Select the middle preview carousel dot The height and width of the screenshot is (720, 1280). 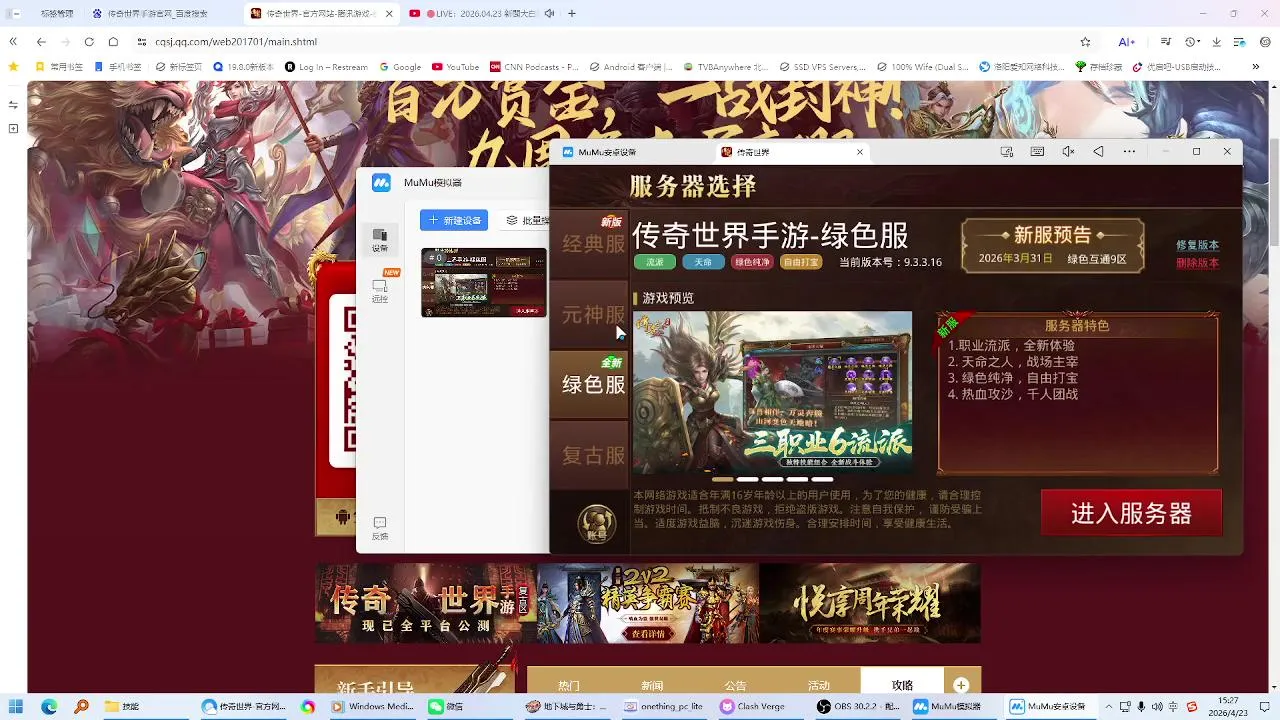click(x=772, y=479)
